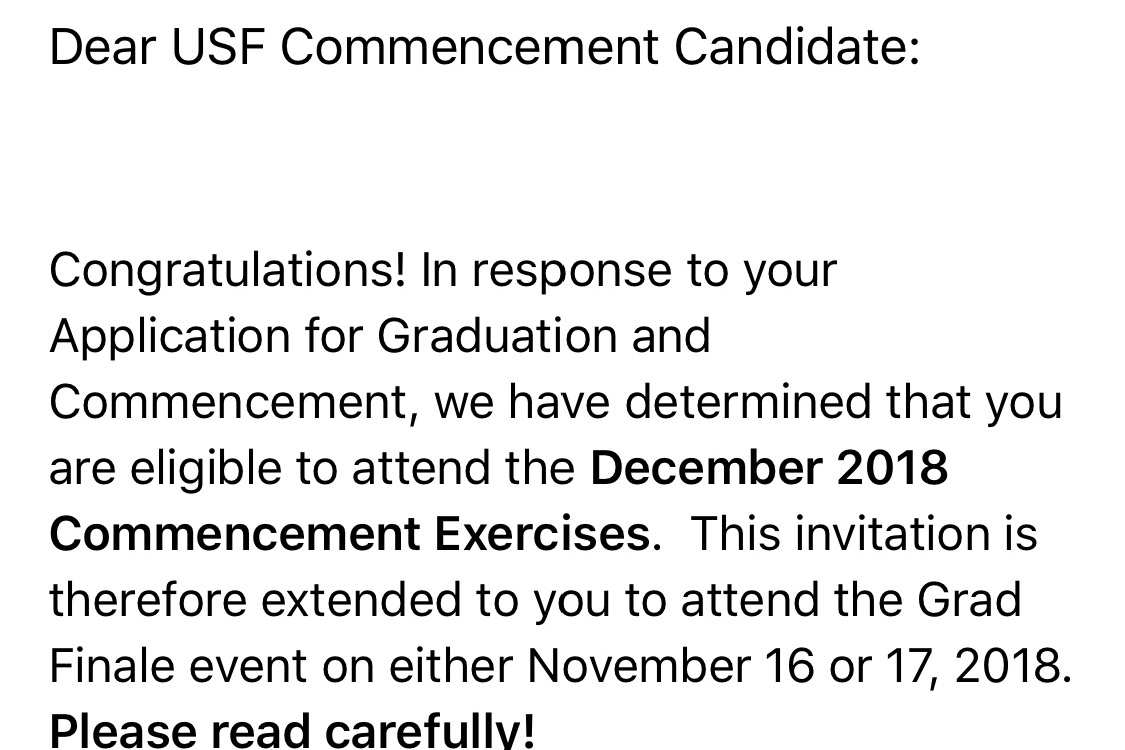Viewport: 1125px width, 750px height.
Task: Click the 'Application for Graduation' text
Action: pyautogui.click(x=334, y=337)
